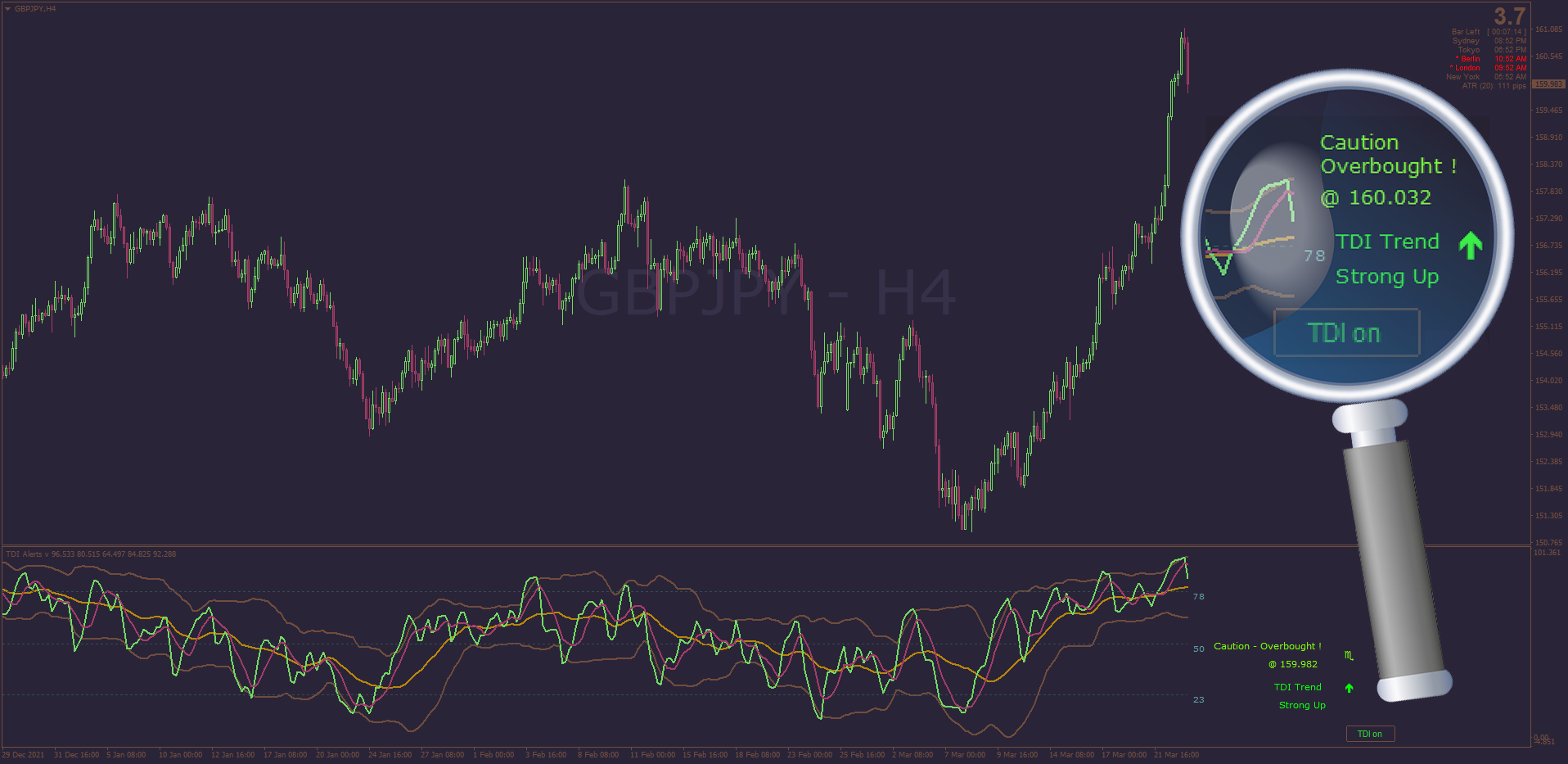Click the green TDI Trend up arrow

pos(1349,688)
